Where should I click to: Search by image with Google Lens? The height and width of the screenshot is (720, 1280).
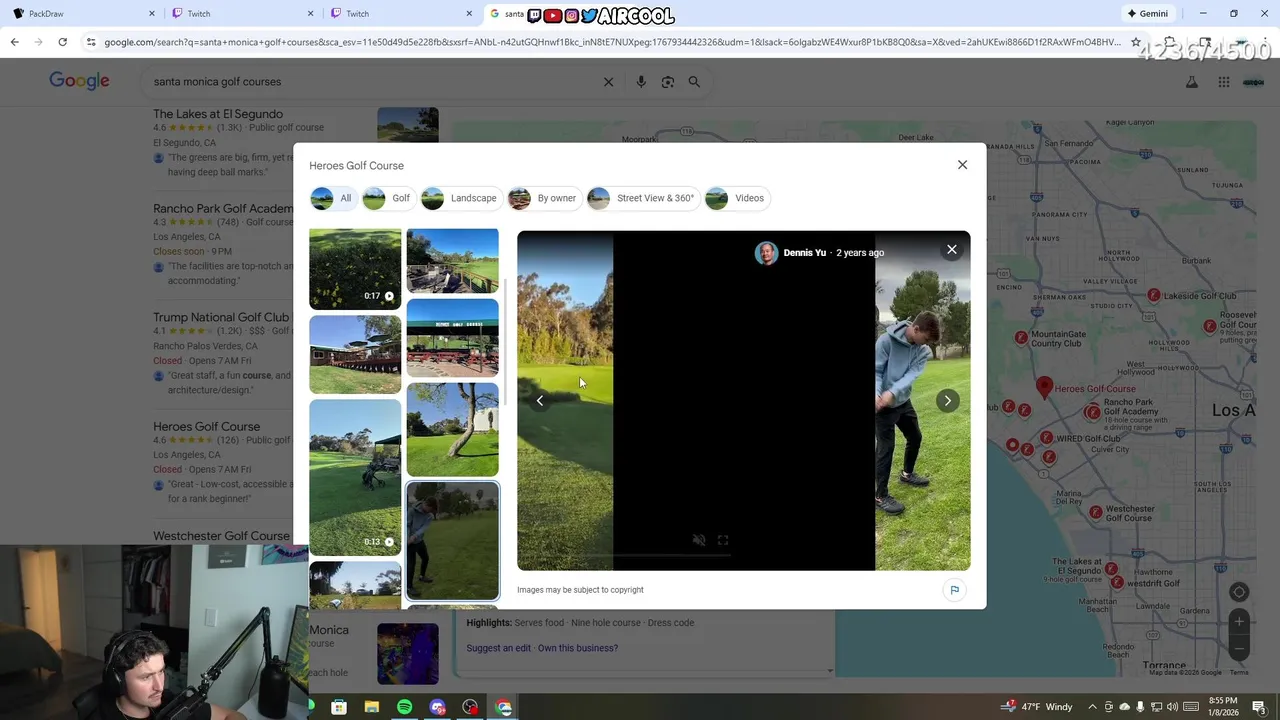pos(668,82)
